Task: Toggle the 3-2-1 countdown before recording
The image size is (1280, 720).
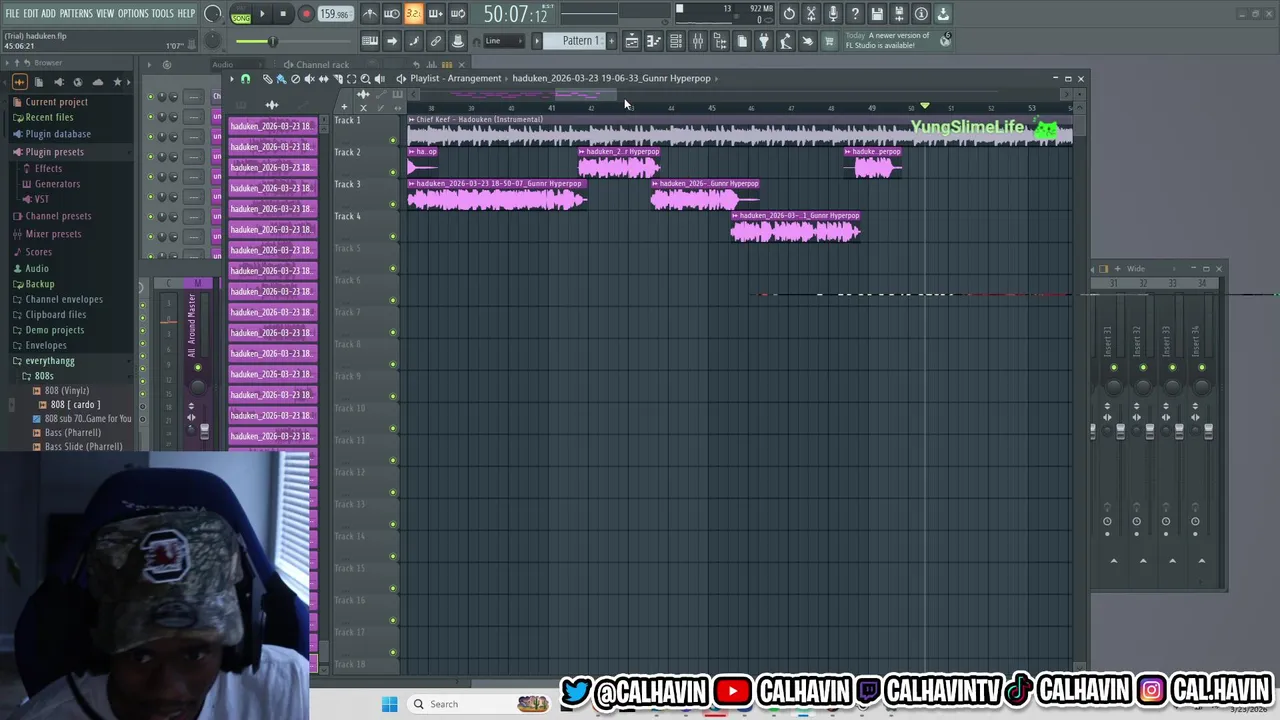Action: 413,14
